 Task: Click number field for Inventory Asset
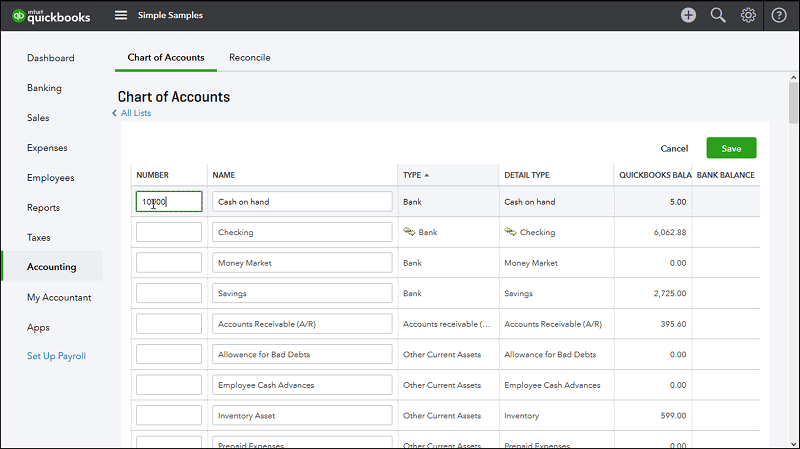tap(169, 415)
